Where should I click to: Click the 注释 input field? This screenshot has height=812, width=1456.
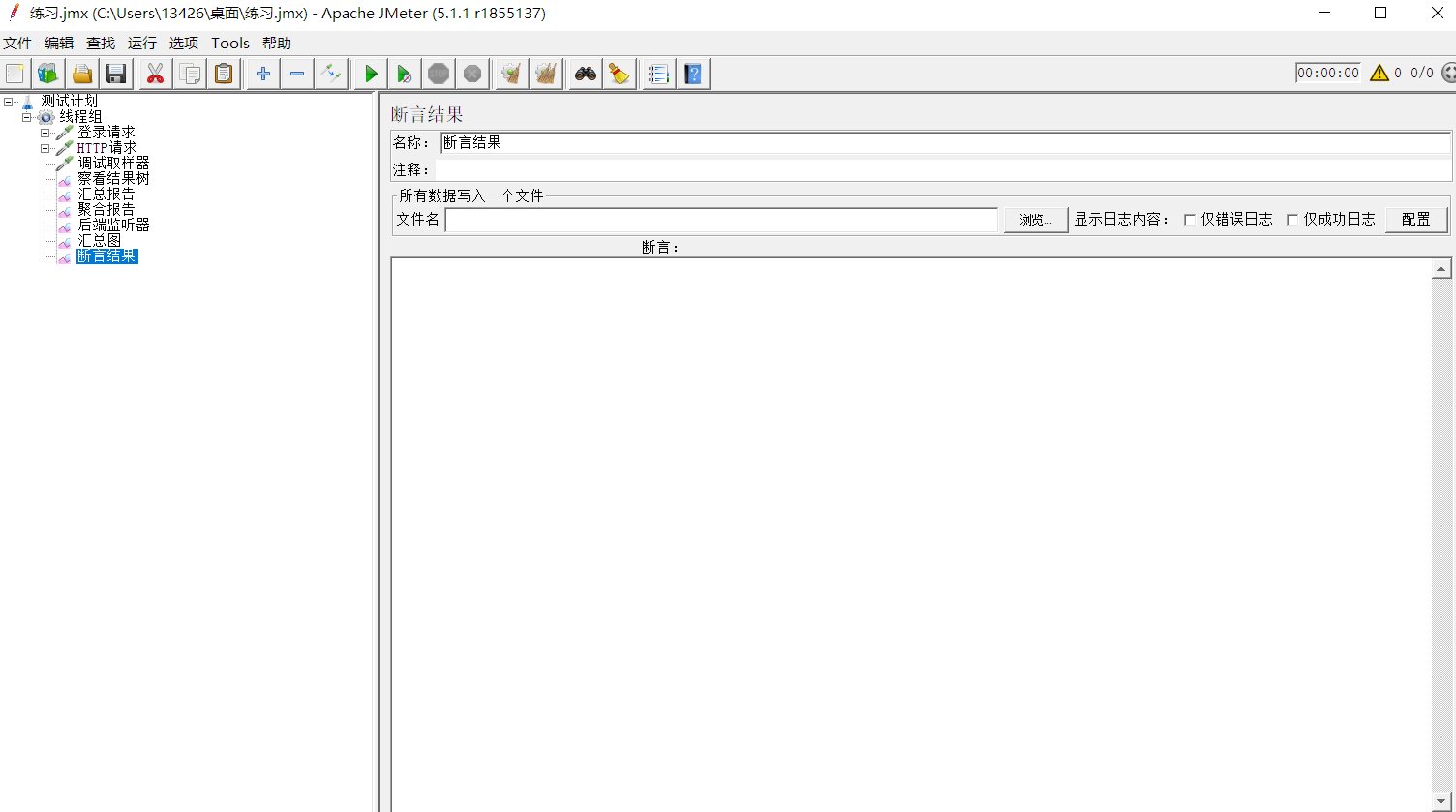tap(944, 170)
